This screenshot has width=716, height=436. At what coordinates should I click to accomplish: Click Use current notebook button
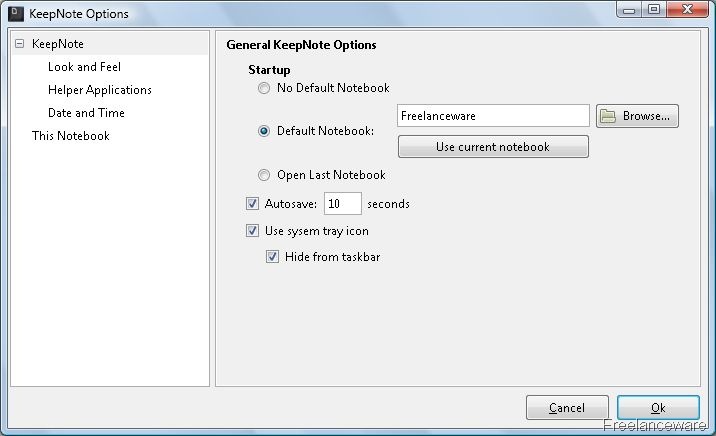pyautogui.click(x=493, y=147)
